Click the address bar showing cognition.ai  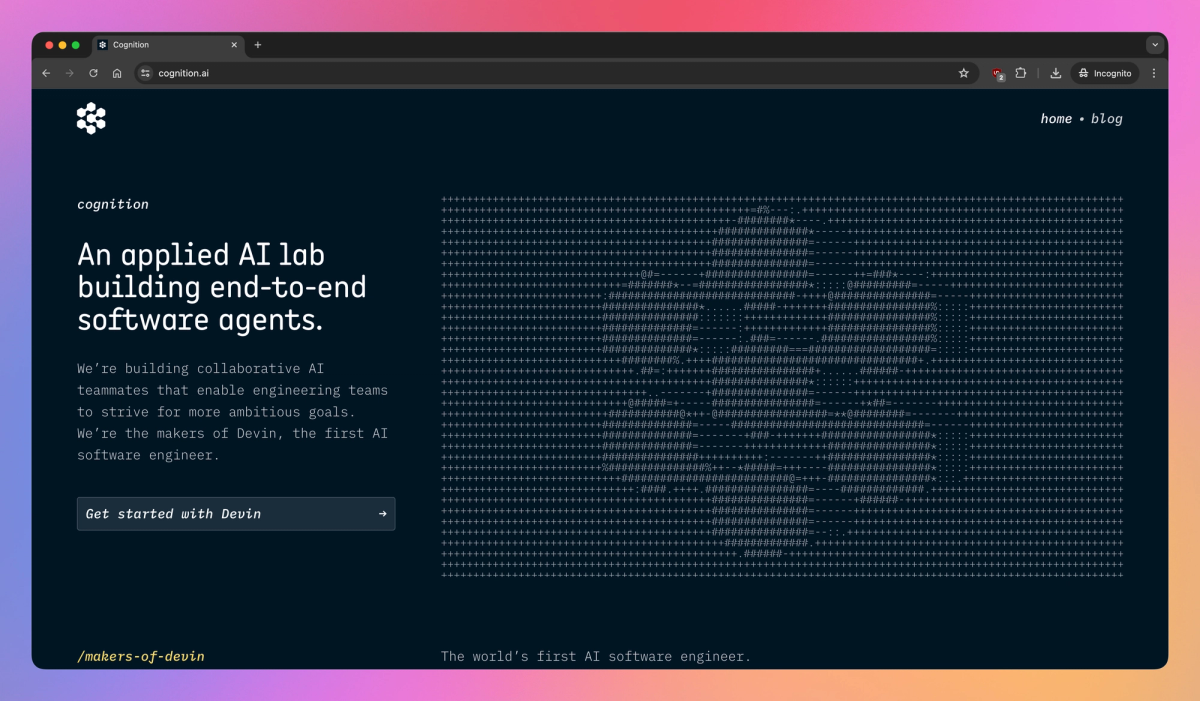pyautogui.click(x=555, y=73)
